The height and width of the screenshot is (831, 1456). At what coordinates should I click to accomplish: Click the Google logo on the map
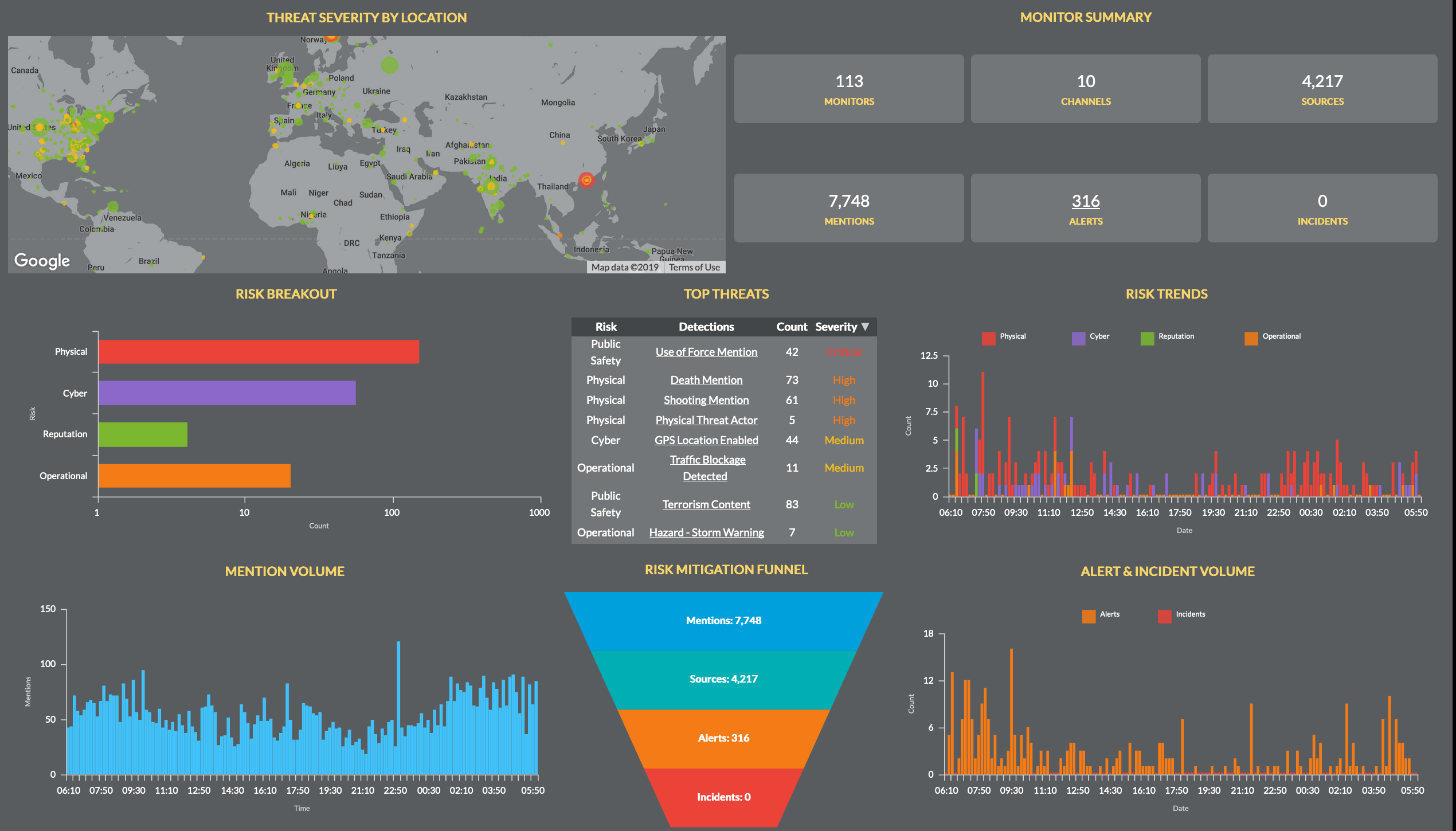42,261
